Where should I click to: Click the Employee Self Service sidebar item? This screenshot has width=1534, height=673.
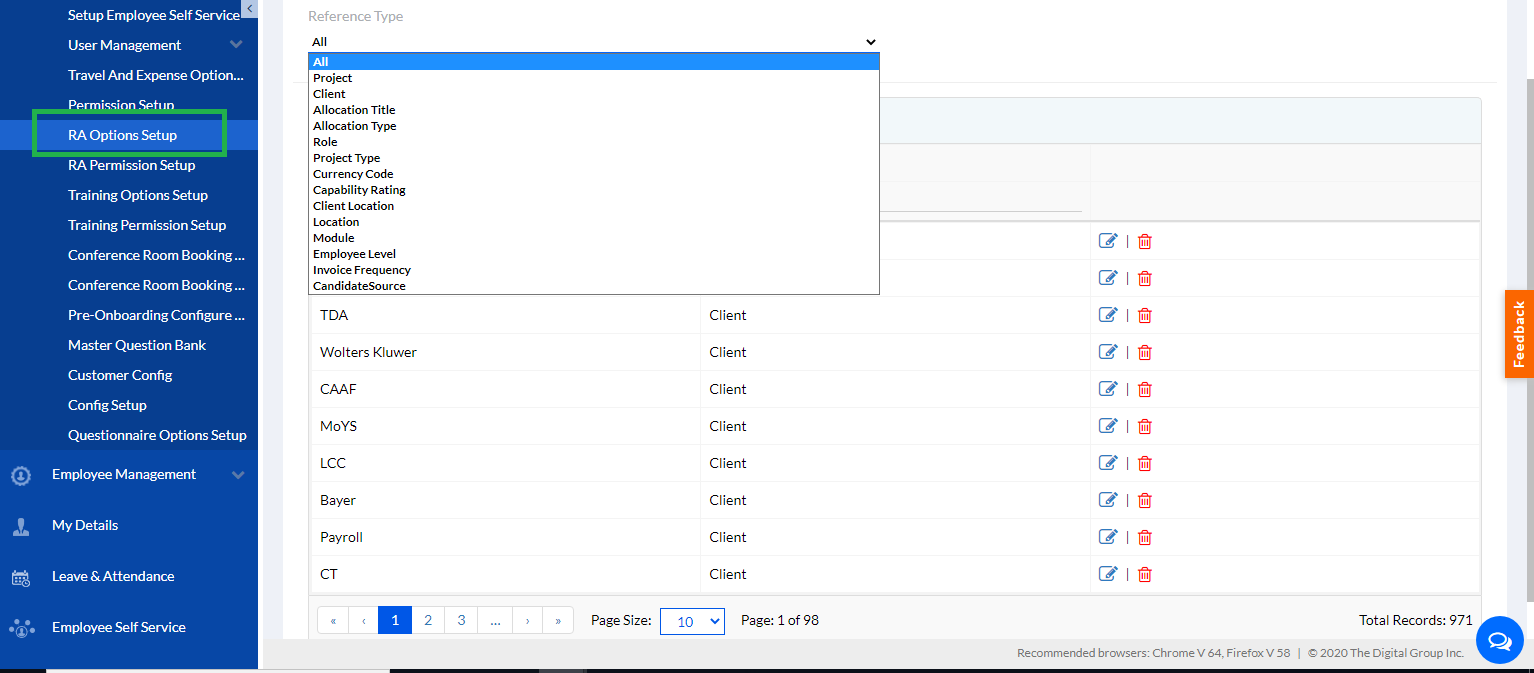[119, 627]
